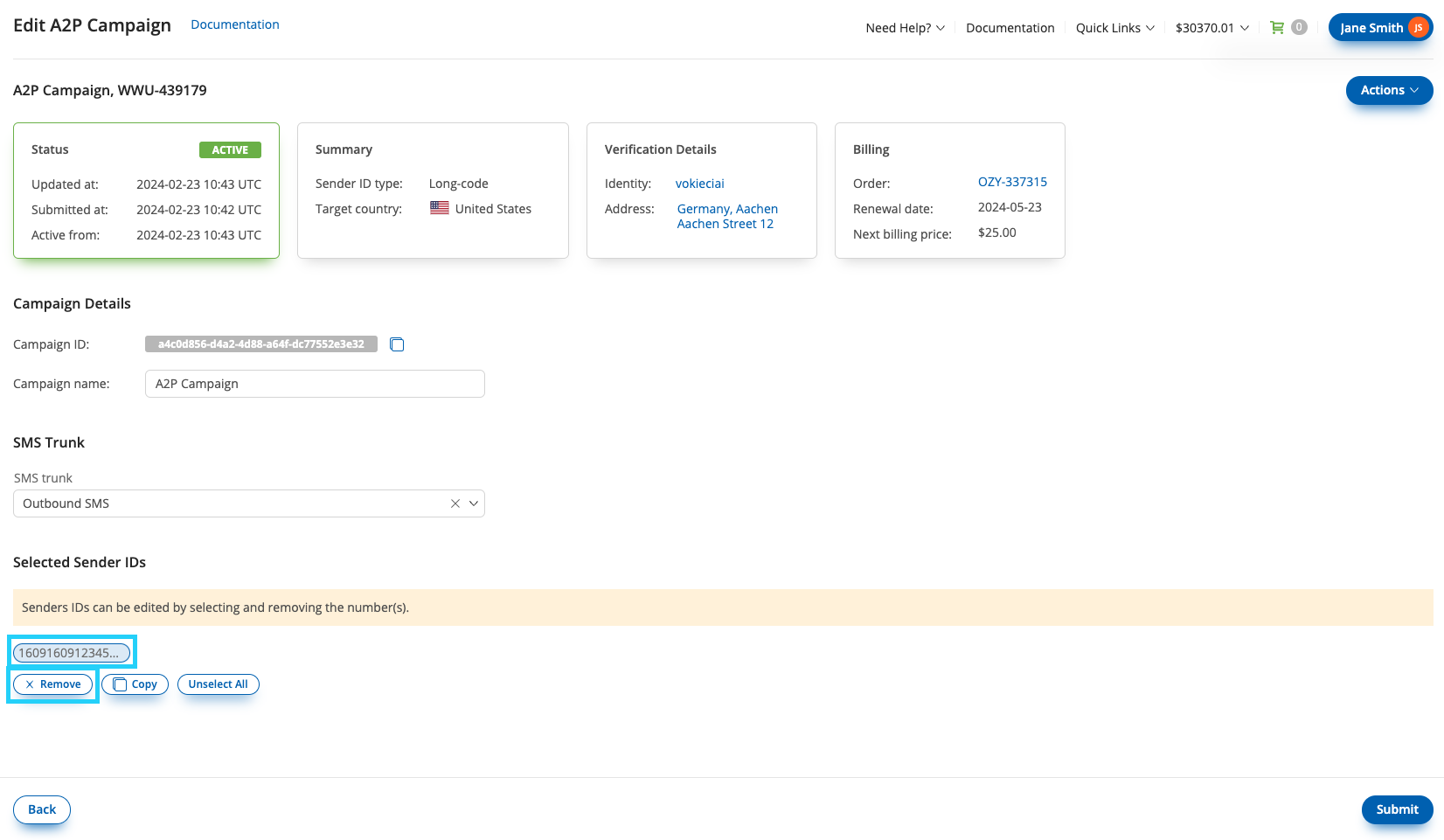This screenshot has height=840, width=1444.
Task: Open the Quick Links menu
Action: [x=1115, y=28]
